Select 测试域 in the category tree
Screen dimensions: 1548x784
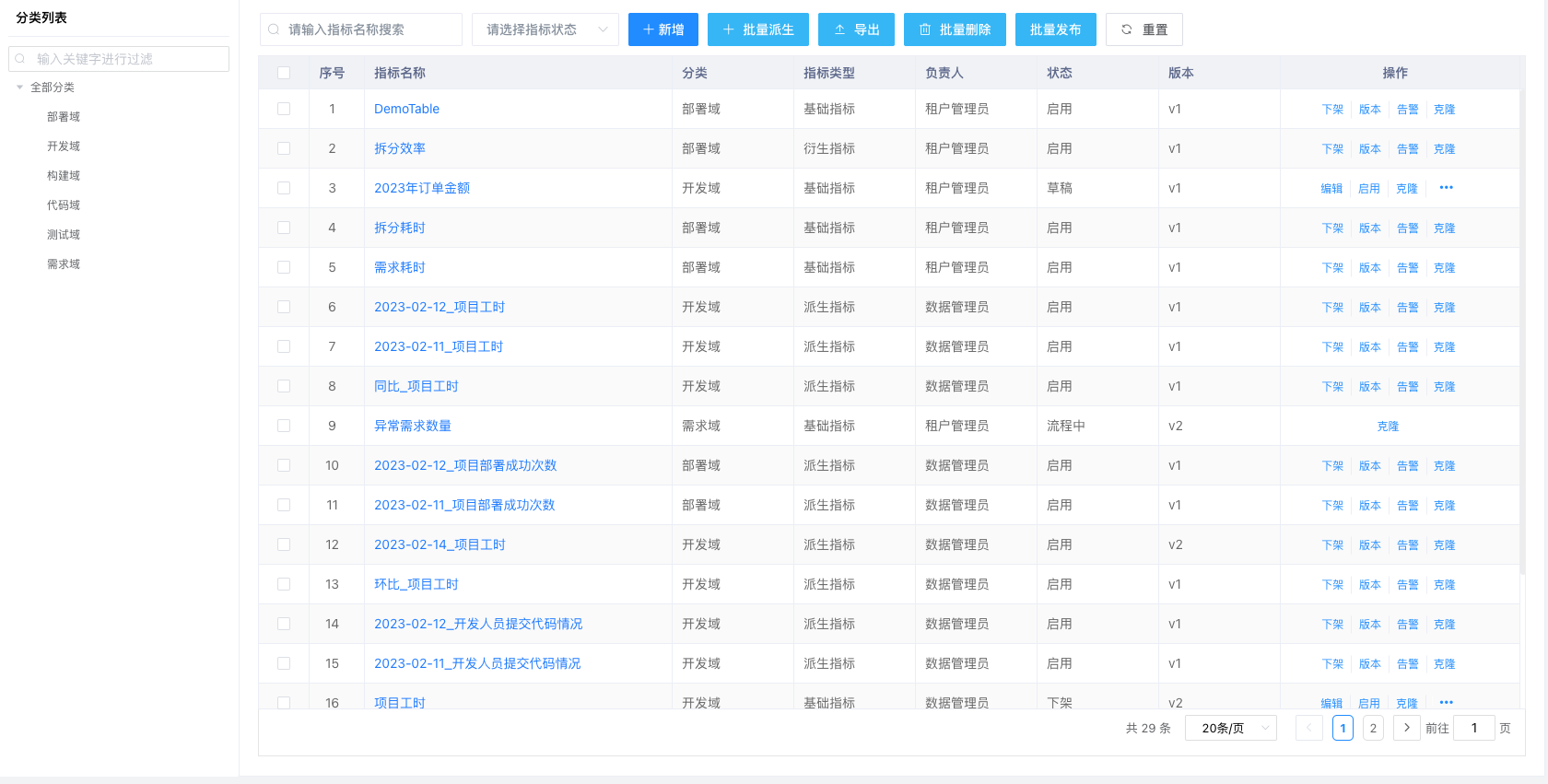[64, 235]
